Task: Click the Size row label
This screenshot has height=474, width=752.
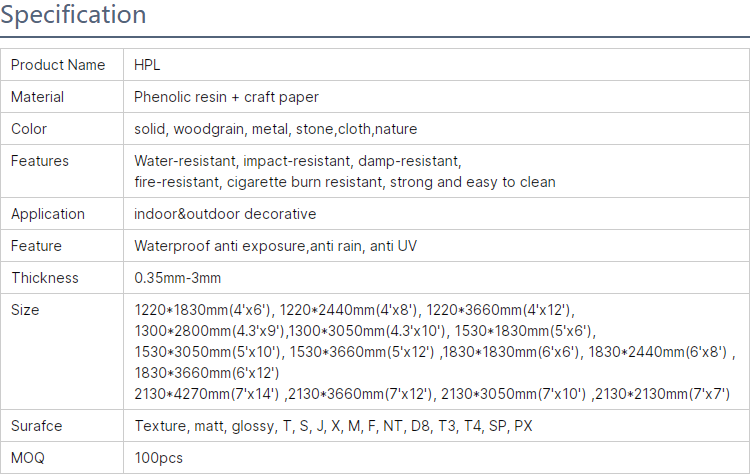Action: coord(25,310)
